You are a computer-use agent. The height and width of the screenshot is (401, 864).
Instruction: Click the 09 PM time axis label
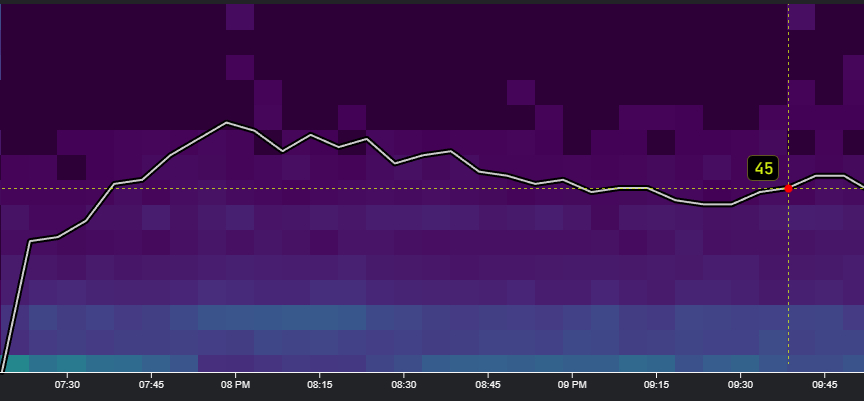coord(572,384)
